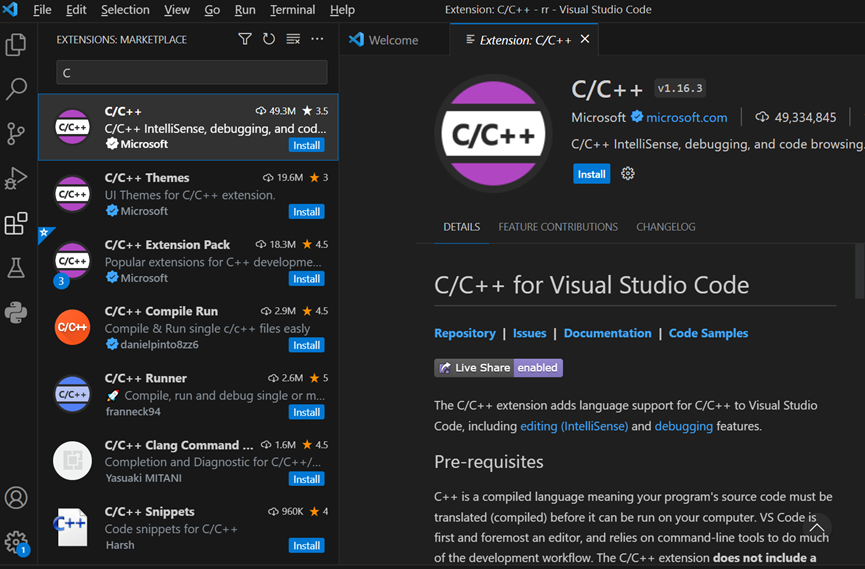Click the C/C++ Runner blue icon
This screenshot has width=865, height=569.
[x=72, y=394]
